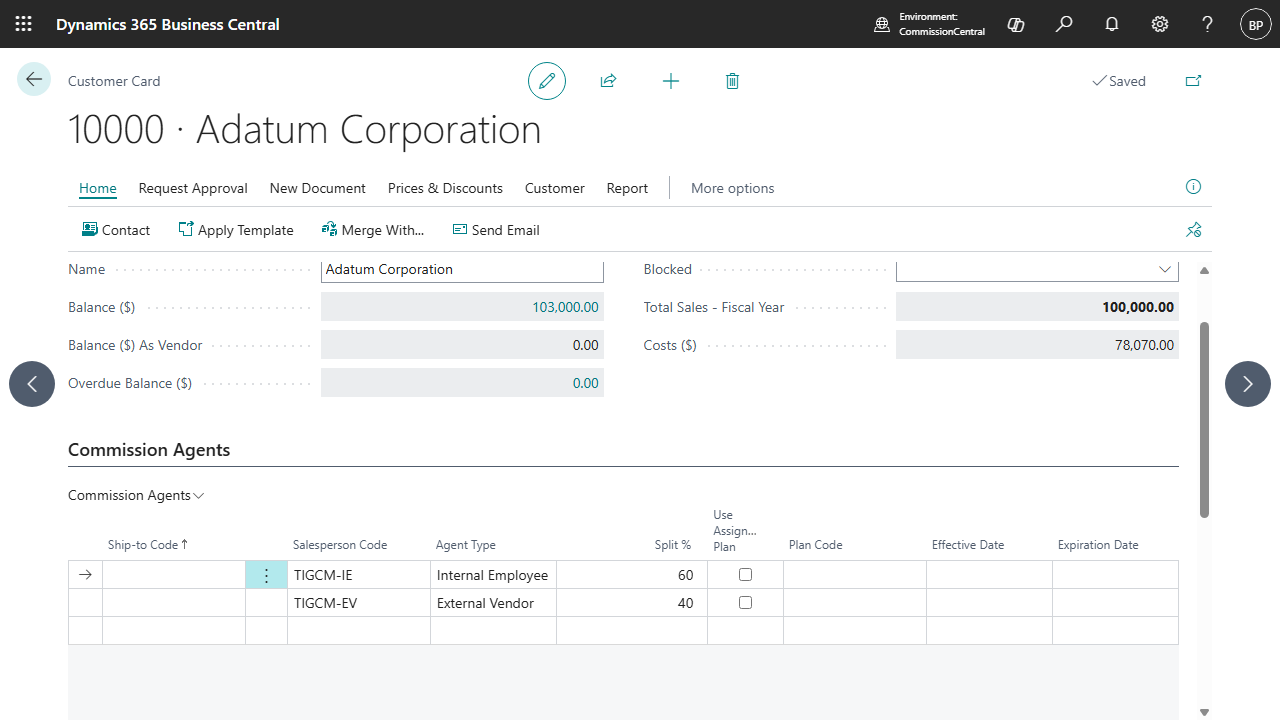The height and width of the screenshot is (720, 1280).
Task: Open card in new window icon
Action: tap(1193, 81)
